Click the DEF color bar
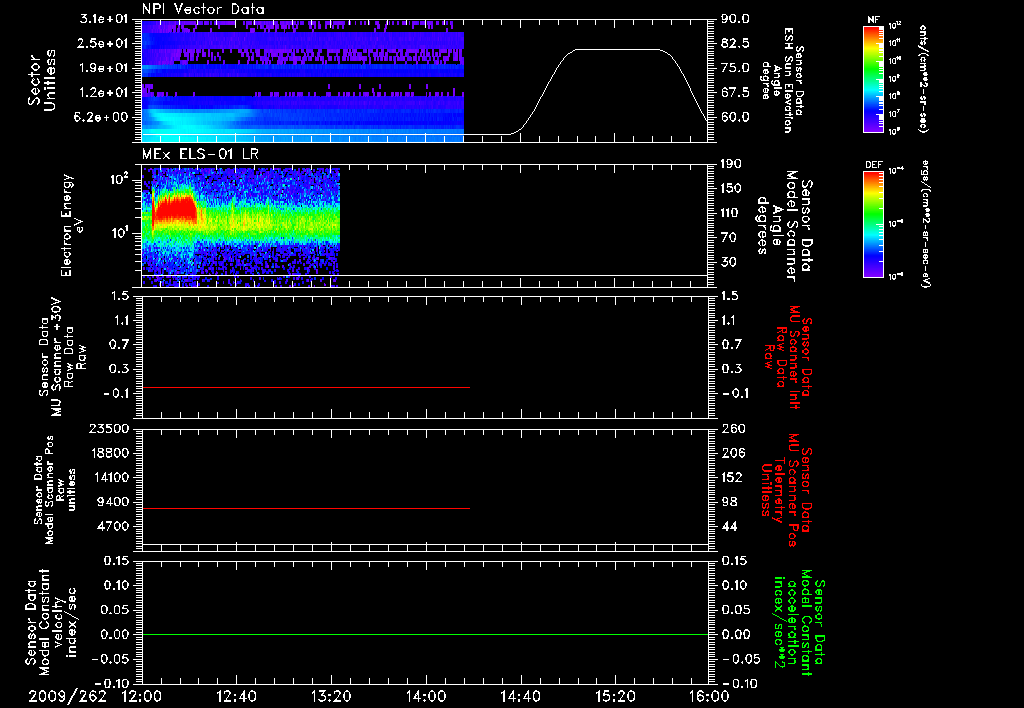Screen dimensions: 1024x708 point(874,224)
